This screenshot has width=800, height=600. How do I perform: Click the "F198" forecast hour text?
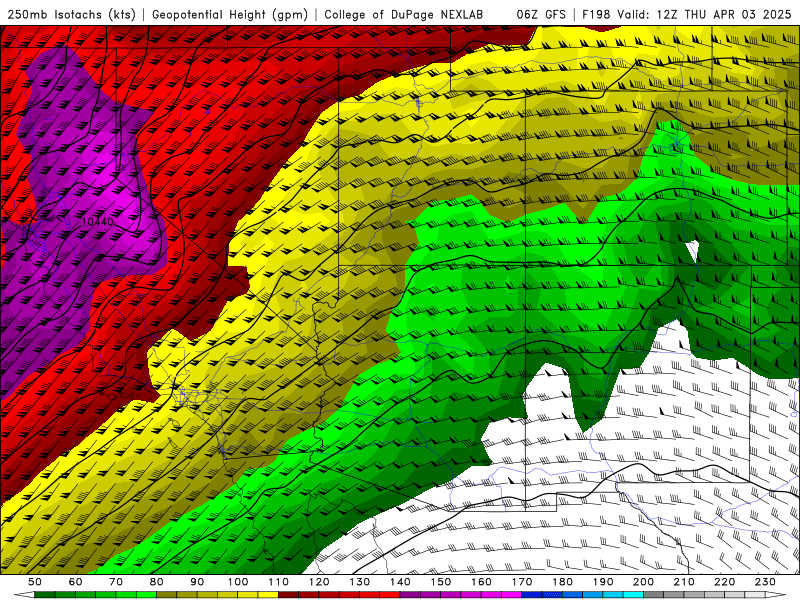click(595, 15)
